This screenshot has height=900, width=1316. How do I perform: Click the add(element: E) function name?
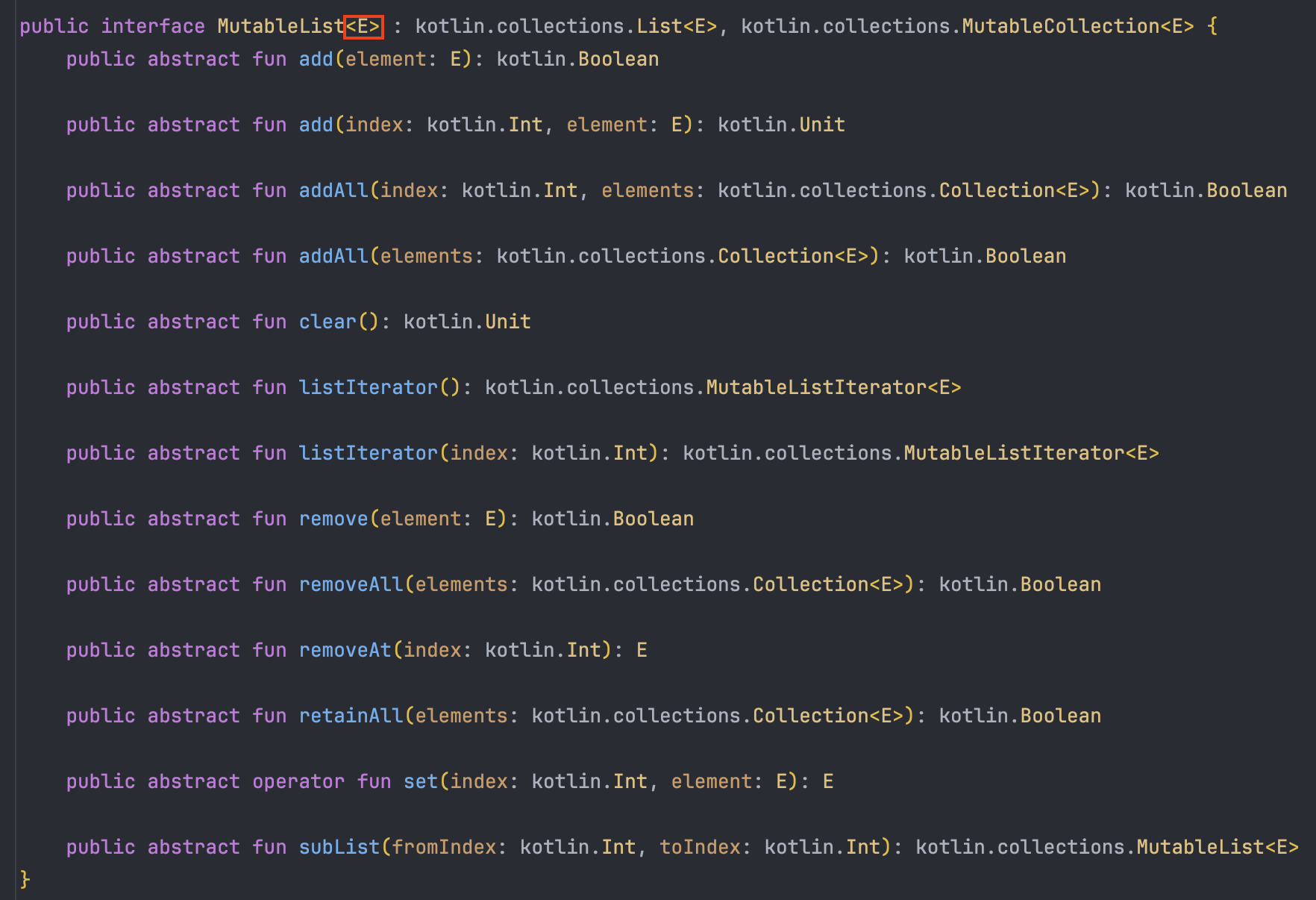coord(316,59)
